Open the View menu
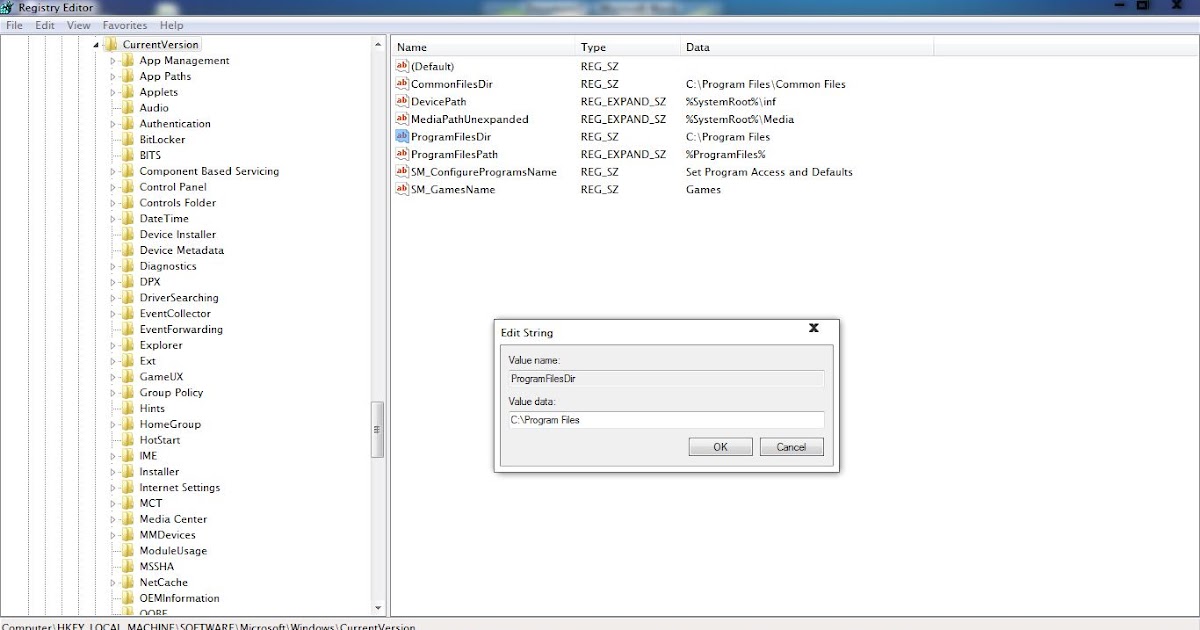The width and height of the screenshot is (1200, 630). point(78,25)
